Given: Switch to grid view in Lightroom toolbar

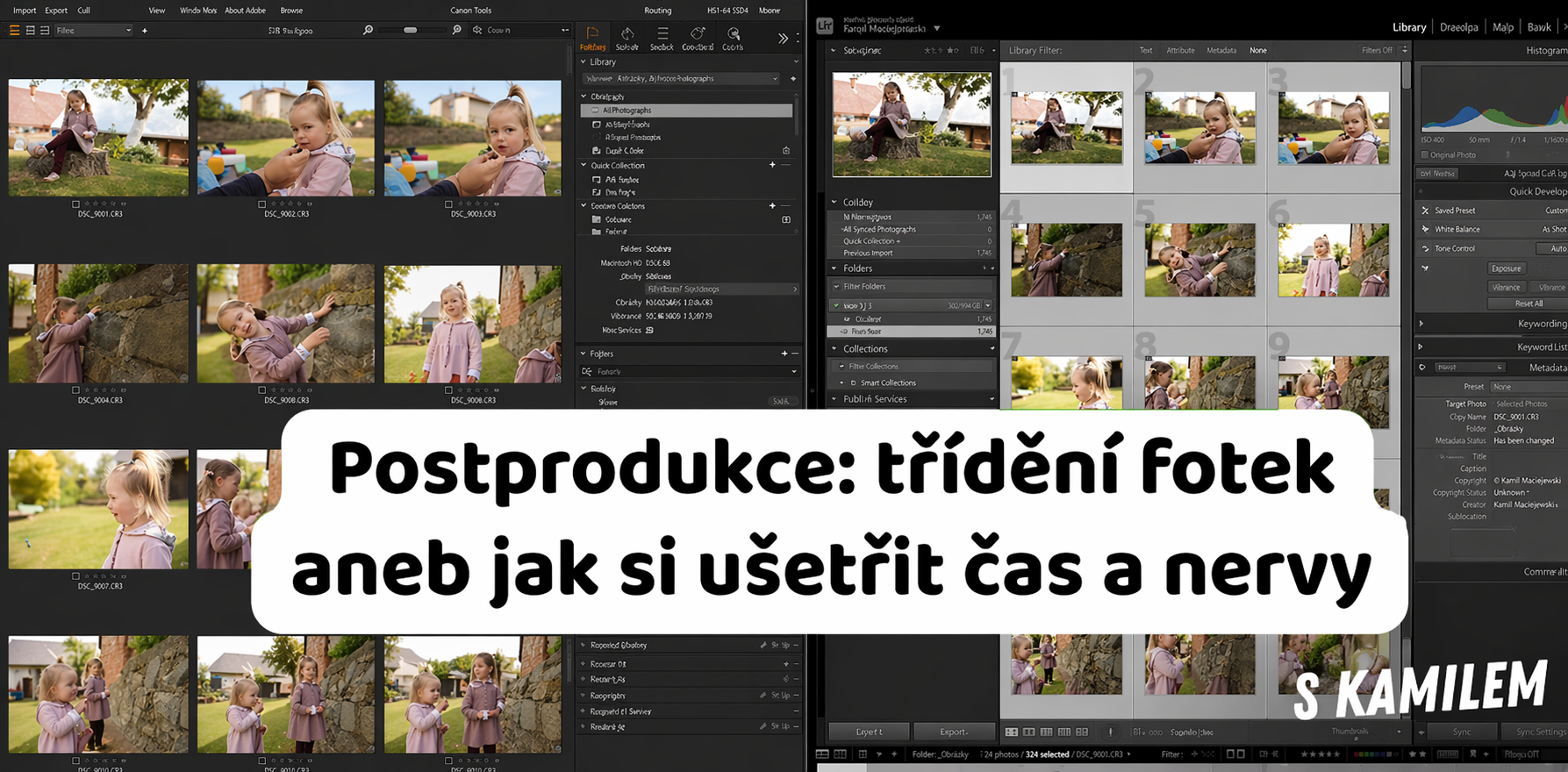Looking at the screenshot, I should [1011, 732].
